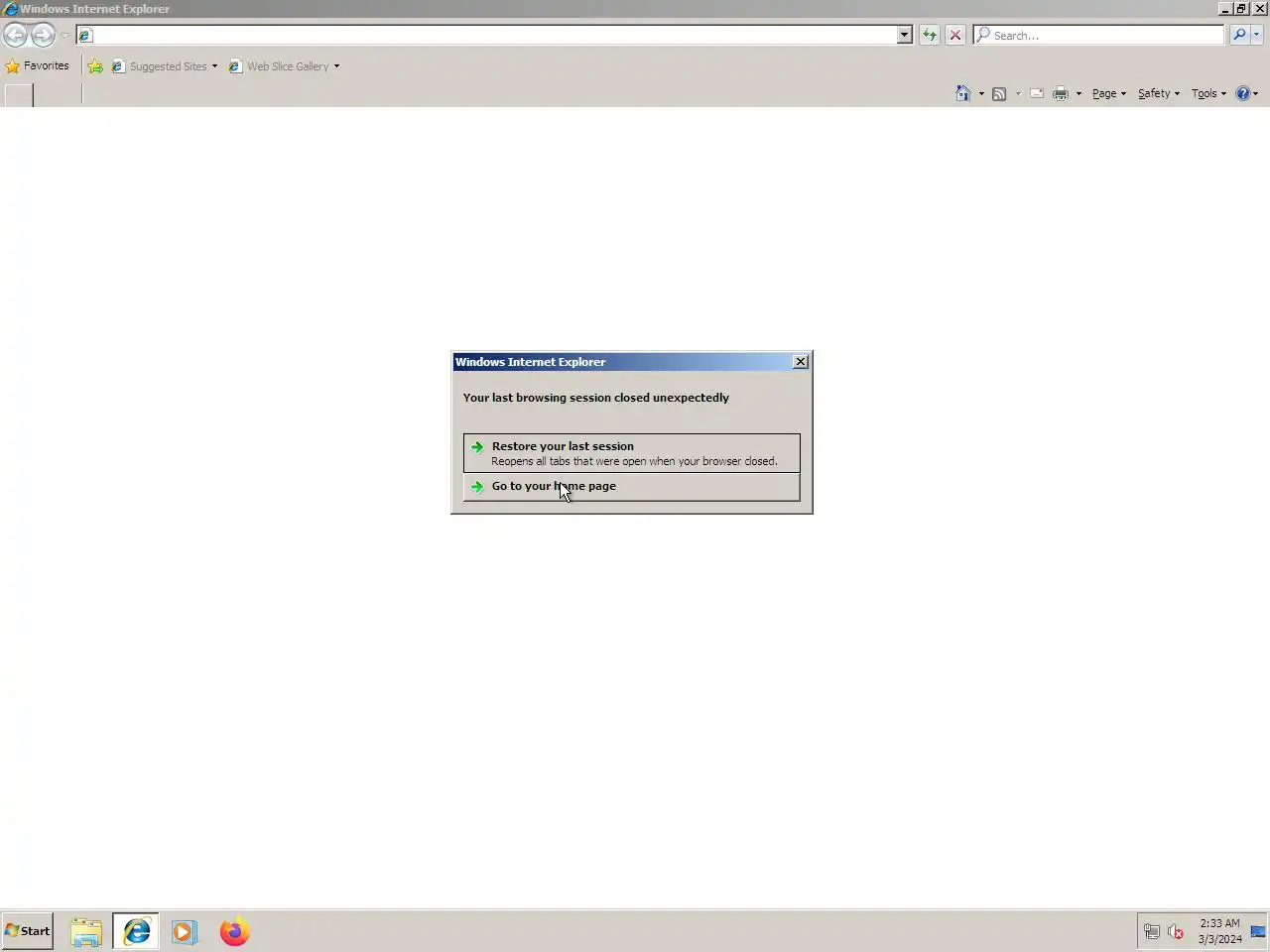The height and width of the screenshot is (952, 1270).
Task: Expand the Print options dropdown arrow
Action: (1079, 94)
